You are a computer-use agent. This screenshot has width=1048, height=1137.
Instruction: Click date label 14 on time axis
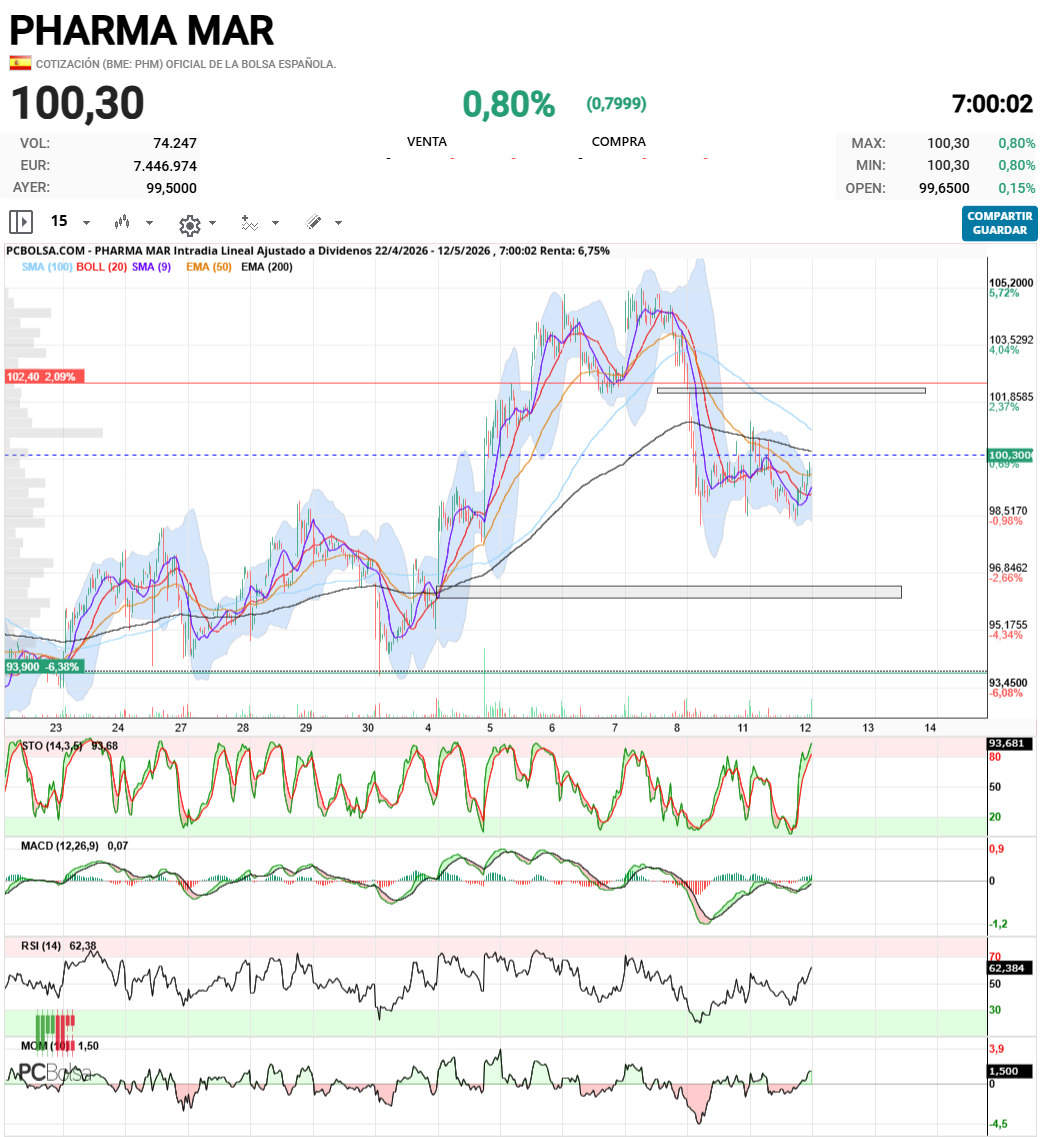(930, 727)
